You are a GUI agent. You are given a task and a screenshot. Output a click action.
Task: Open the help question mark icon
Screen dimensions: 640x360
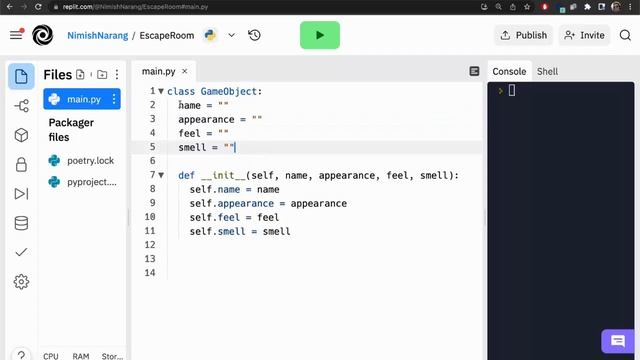pos(21,354)
